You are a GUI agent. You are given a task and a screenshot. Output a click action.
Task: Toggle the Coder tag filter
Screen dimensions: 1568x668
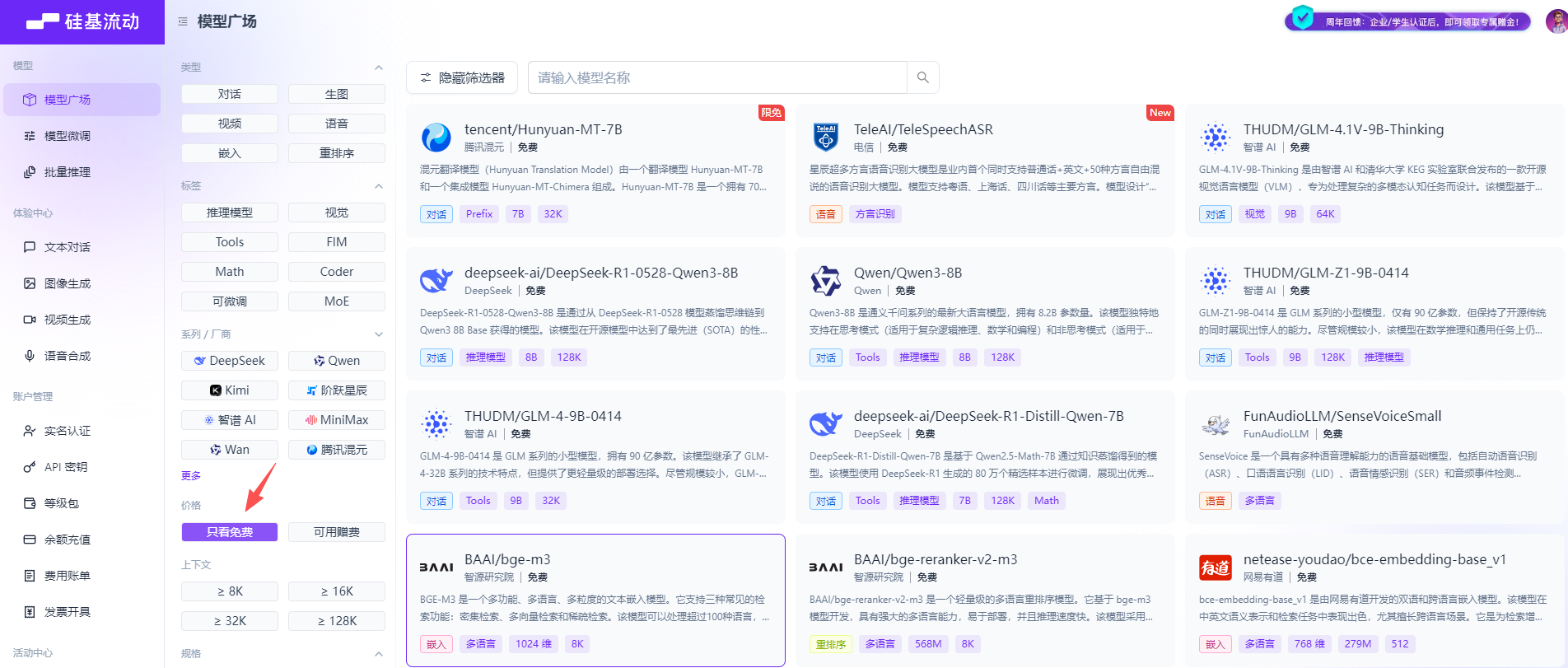337,272
